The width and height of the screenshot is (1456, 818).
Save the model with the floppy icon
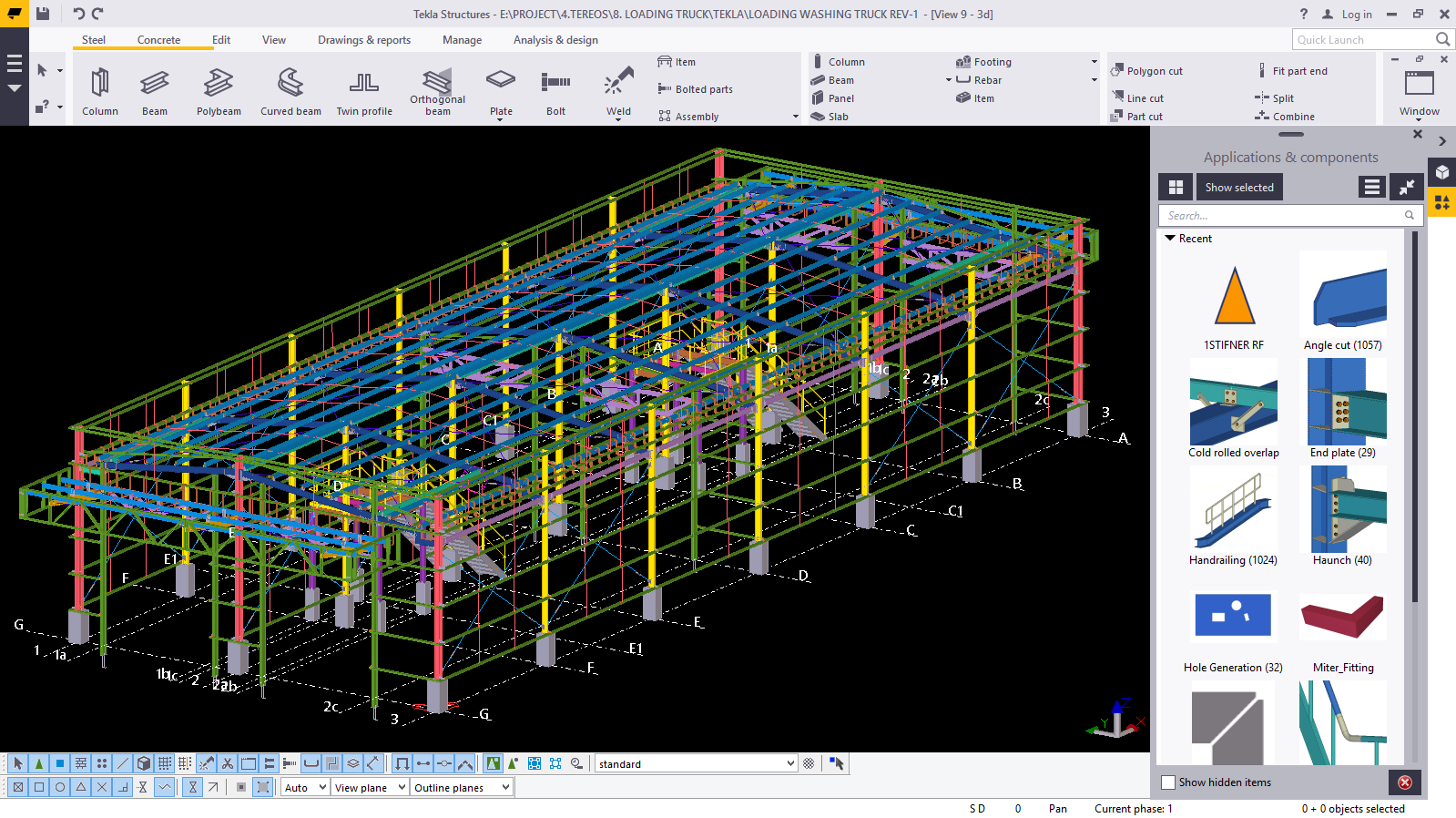coord(43,14)
